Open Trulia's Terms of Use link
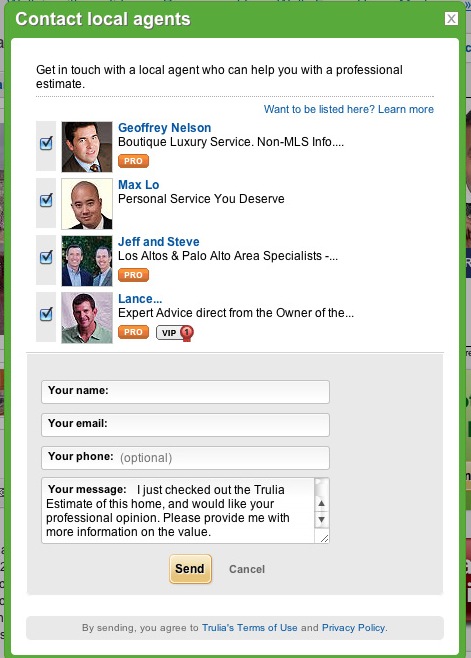The height and width of the screenshot is (658, 471). (x=250, y=628)
